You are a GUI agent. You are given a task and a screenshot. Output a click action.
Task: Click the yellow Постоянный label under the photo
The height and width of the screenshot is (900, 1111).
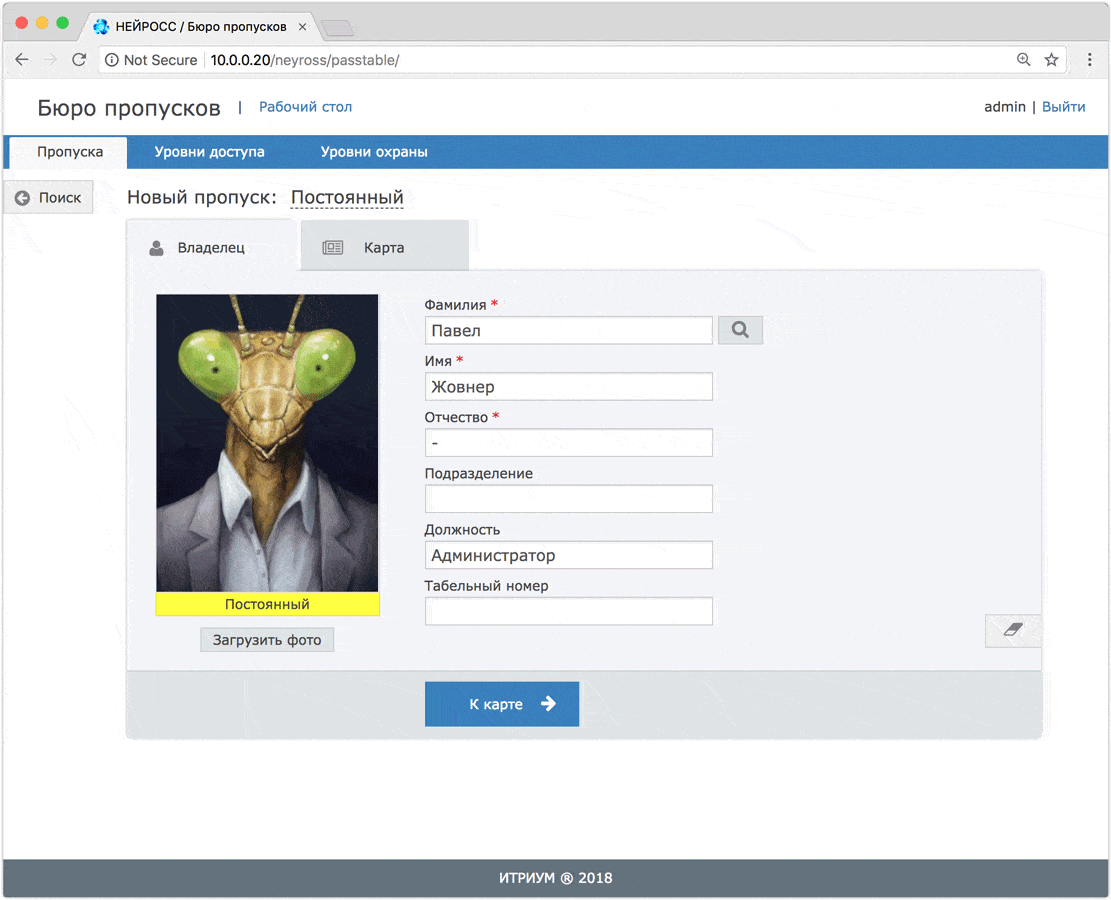(267, 604)
